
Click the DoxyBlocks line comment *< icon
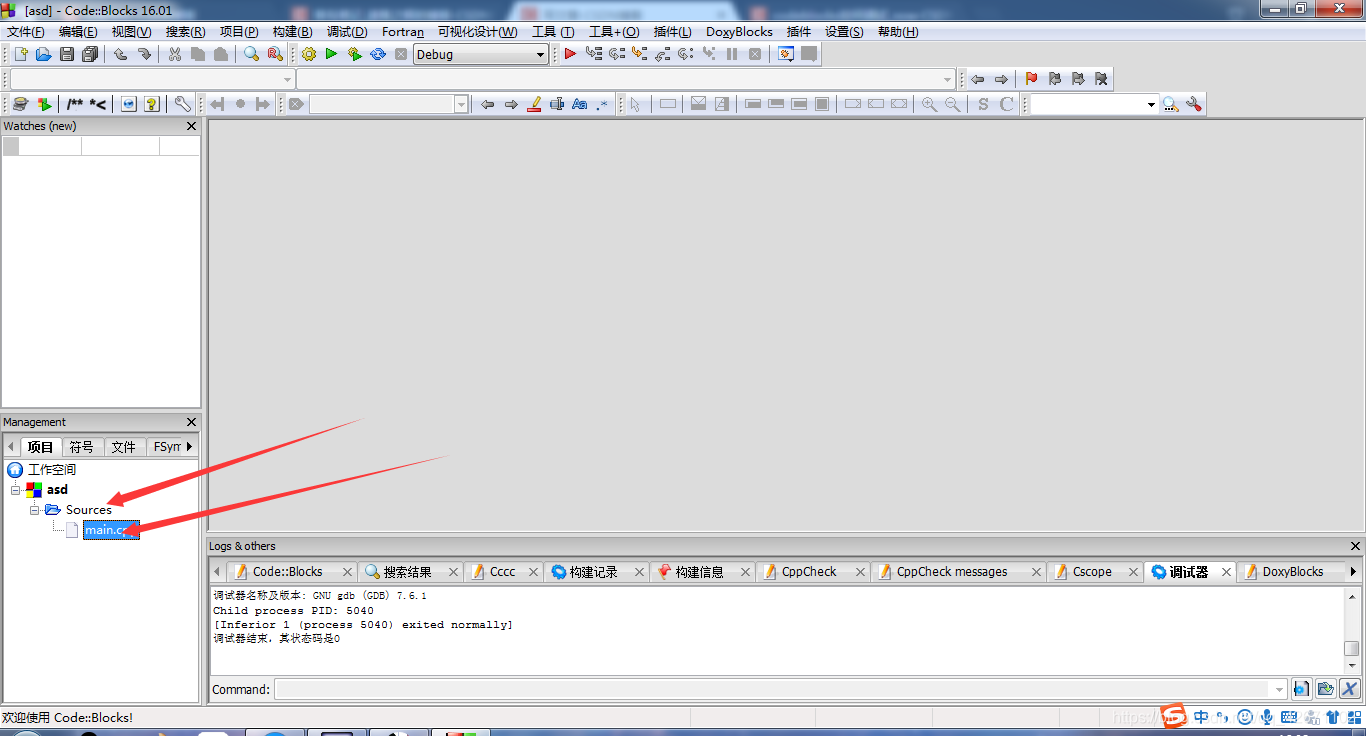coord(97,104)
